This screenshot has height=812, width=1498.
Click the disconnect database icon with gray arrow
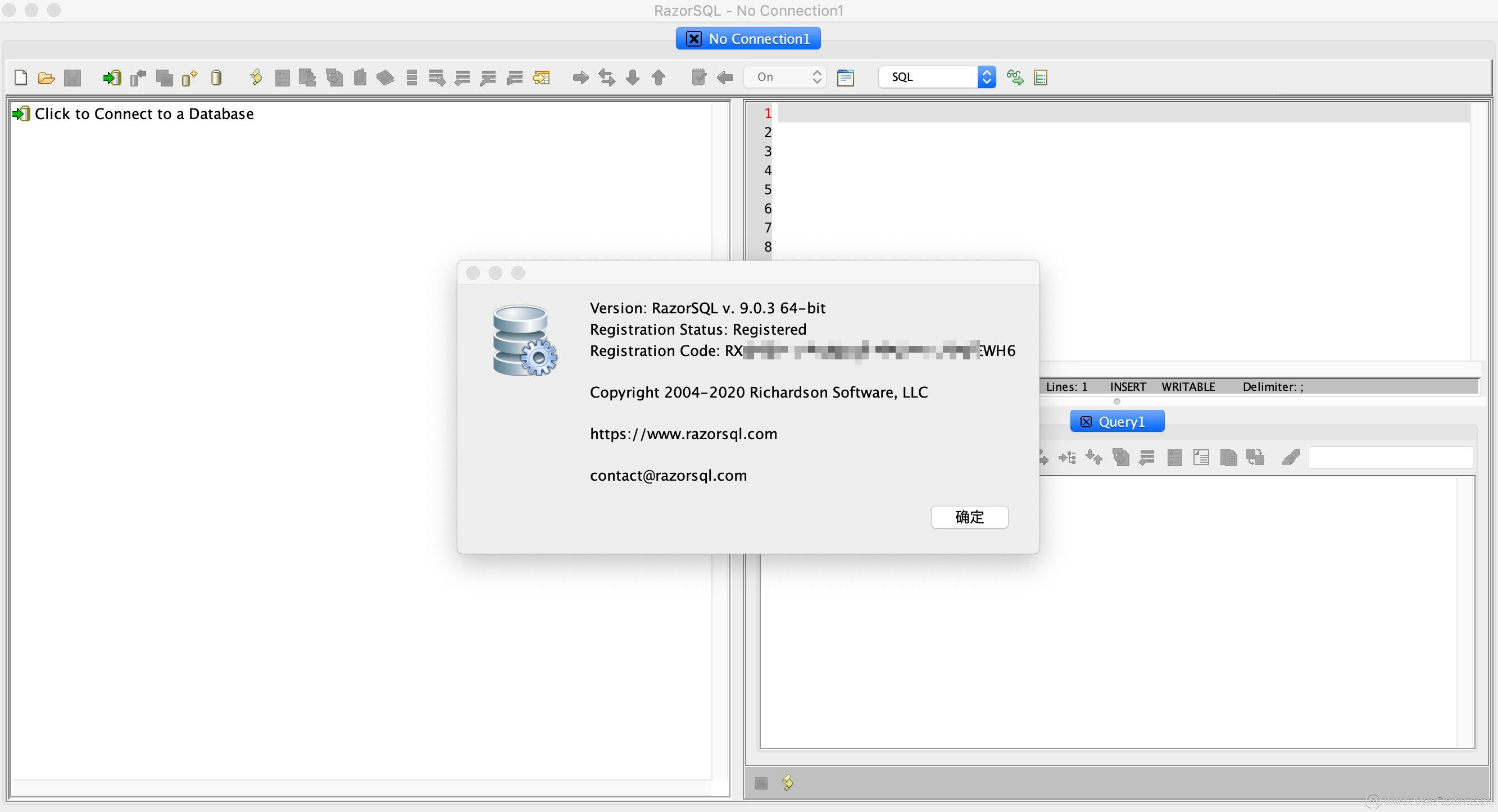pyautogui.click(x=138, y=77)
